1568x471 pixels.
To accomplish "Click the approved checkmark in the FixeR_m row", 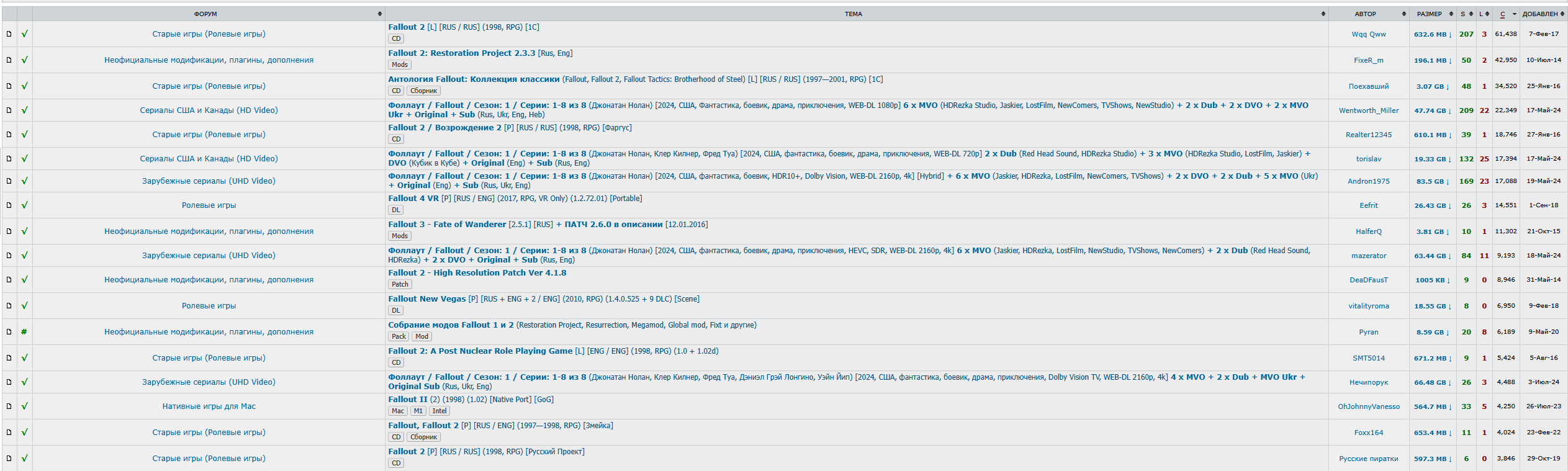I will point(24,60).
